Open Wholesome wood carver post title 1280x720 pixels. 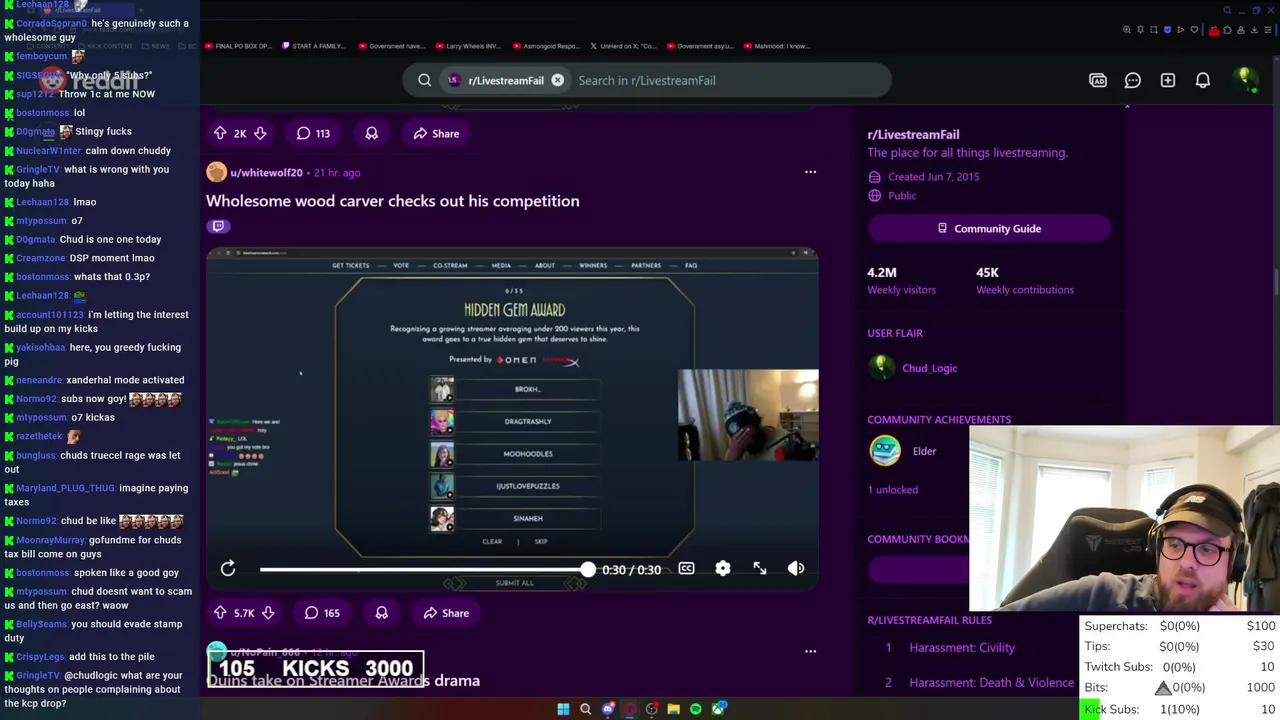[392, 201]
